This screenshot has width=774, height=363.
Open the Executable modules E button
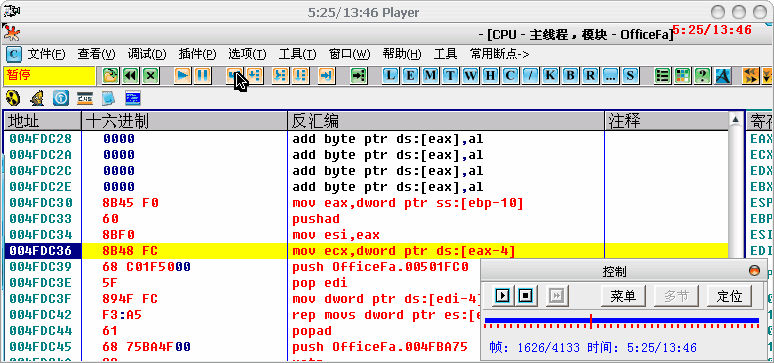pos(410,76)
